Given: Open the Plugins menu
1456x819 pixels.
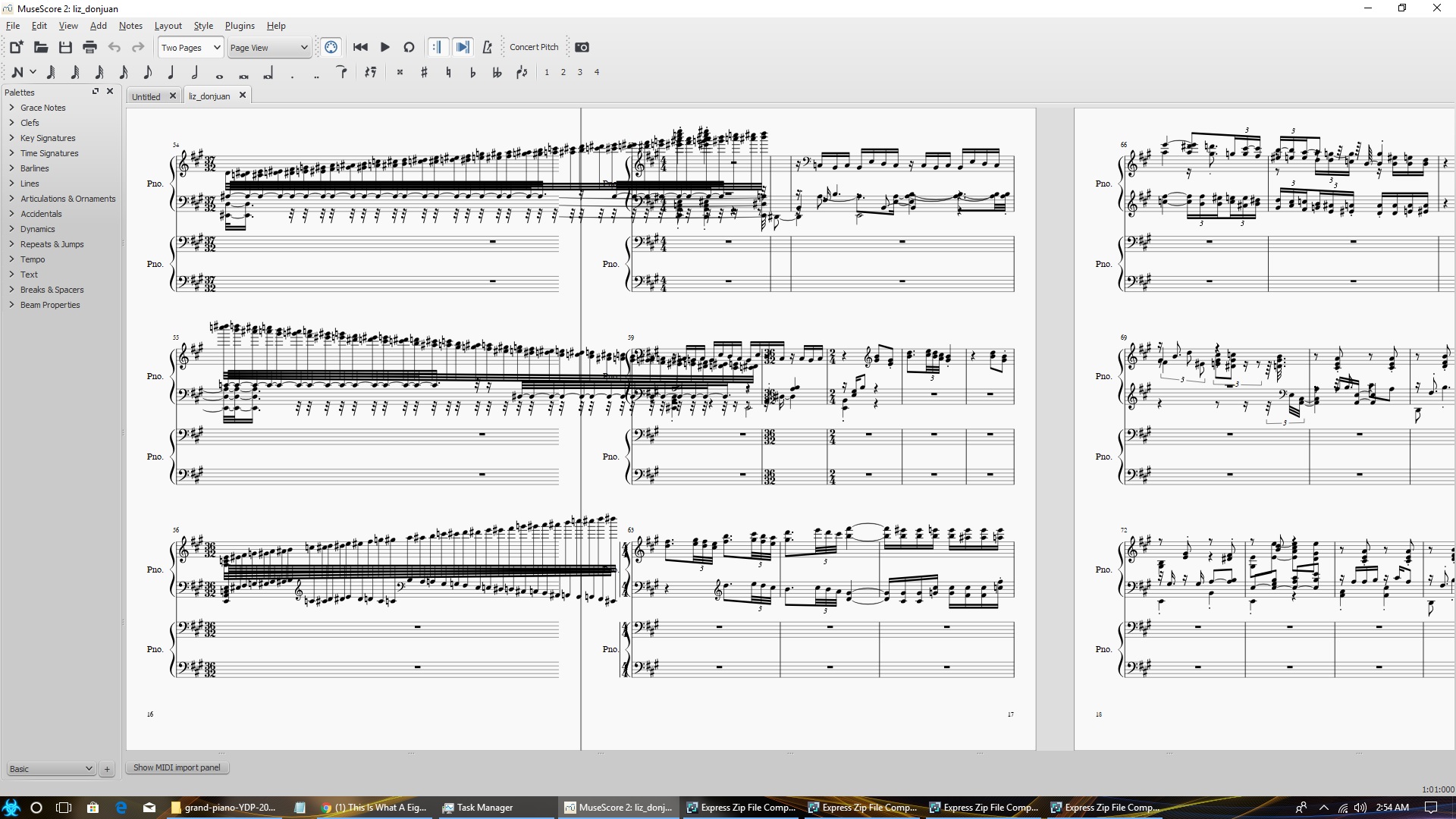Looking at the screenshot, I should click(x=240, y=26).
